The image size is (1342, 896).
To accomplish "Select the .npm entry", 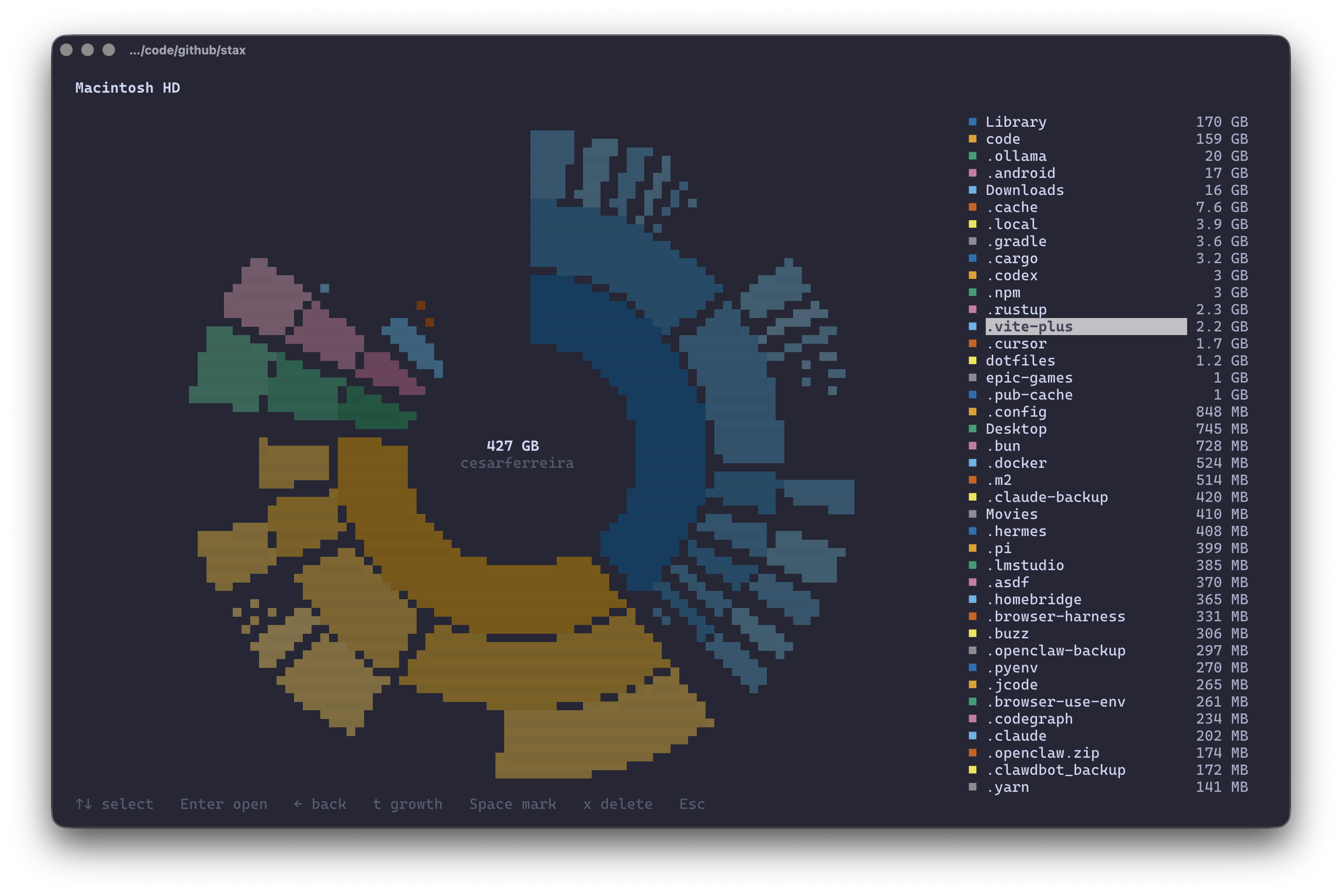I will pyautogui.click(x=1108, y=293).
